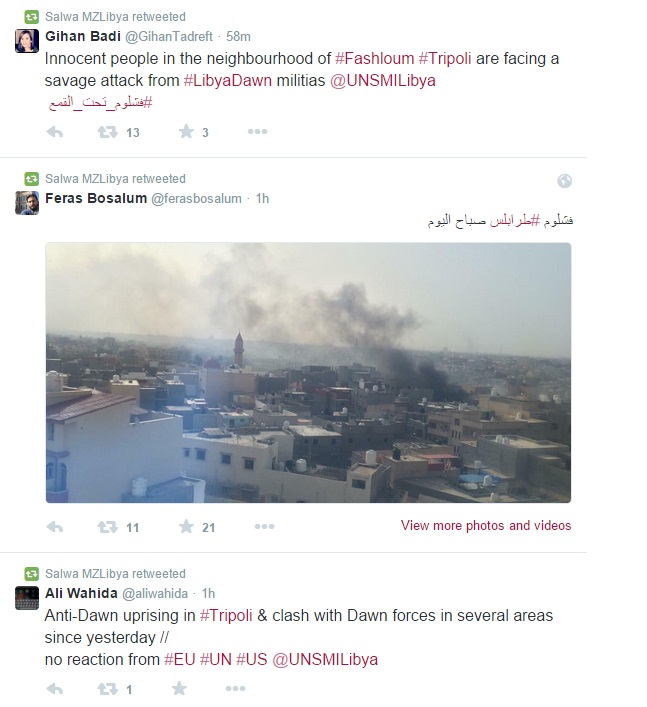Favorite Gihan Badi's tweet with star
Viewport: 647px width, 707px height.
tap(186, 132)
